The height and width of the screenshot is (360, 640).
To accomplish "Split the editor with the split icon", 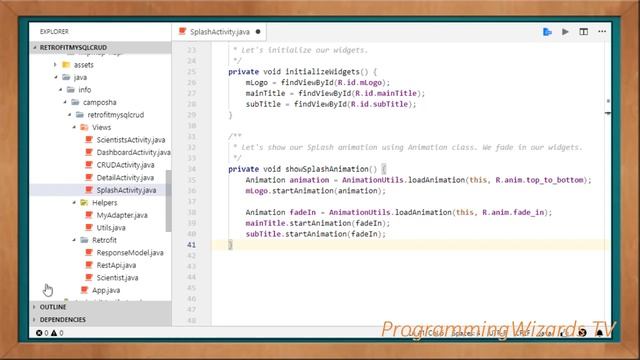I will tap(584, 31).
